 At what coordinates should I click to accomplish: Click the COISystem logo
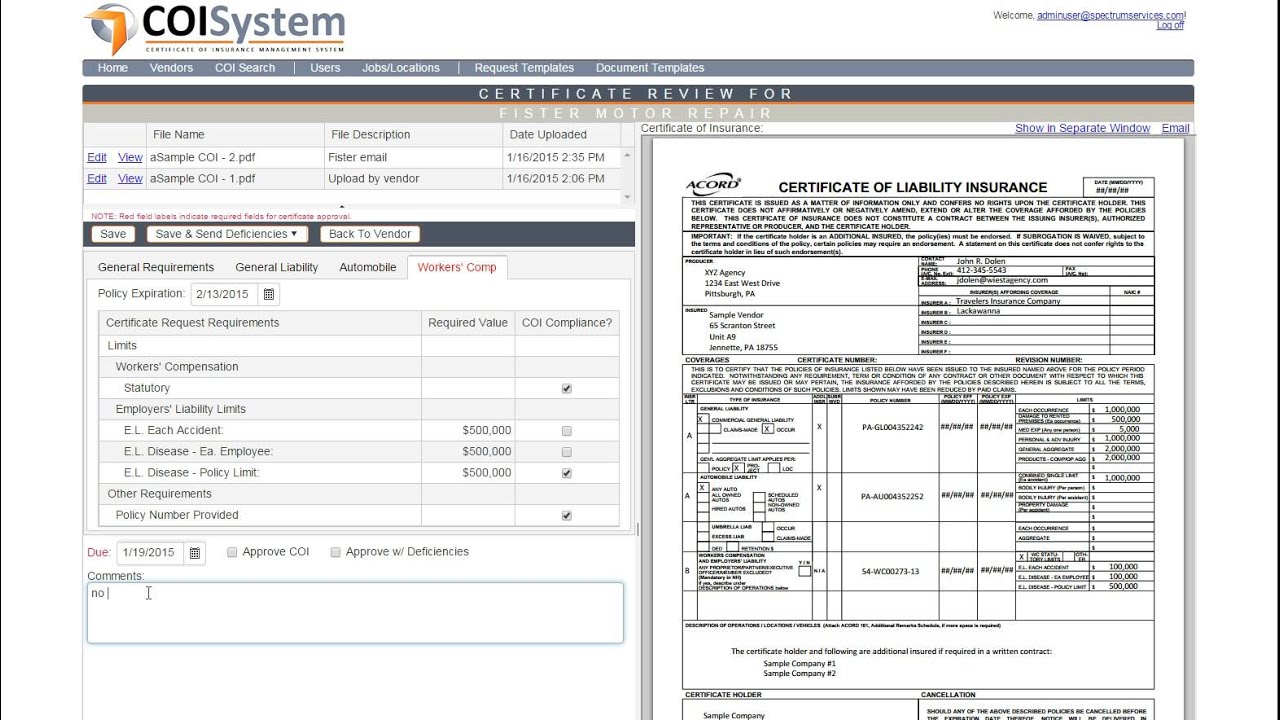point(215,29)
